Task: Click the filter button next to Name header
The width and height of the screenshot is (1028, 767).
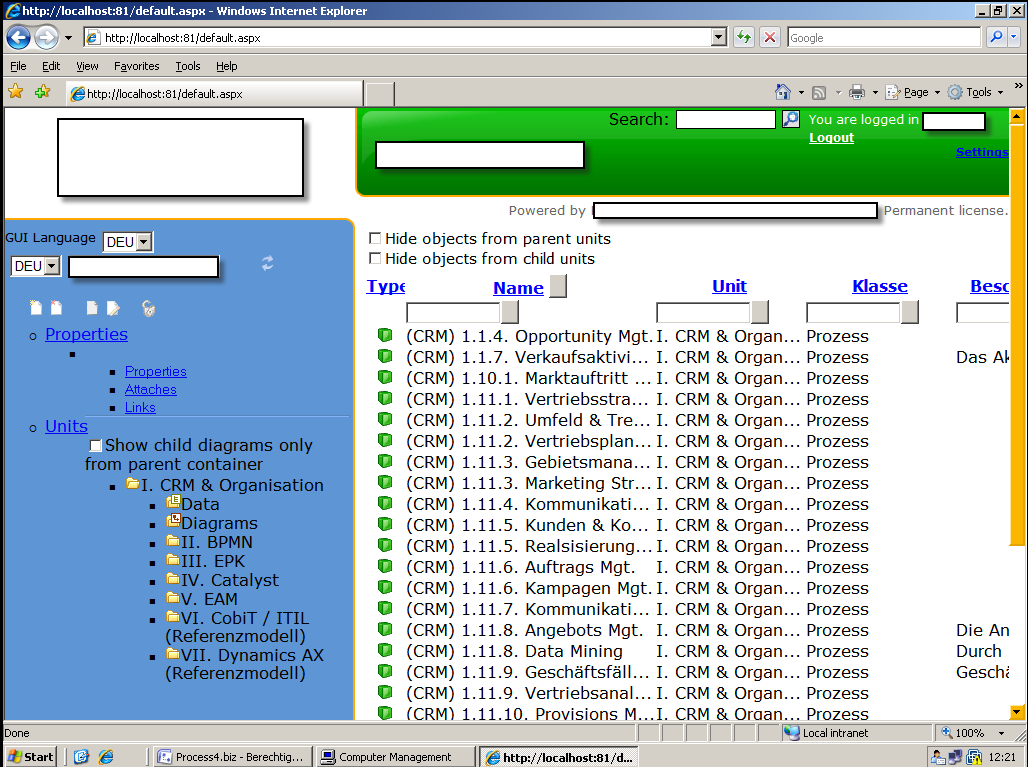Action: (558, 286)
